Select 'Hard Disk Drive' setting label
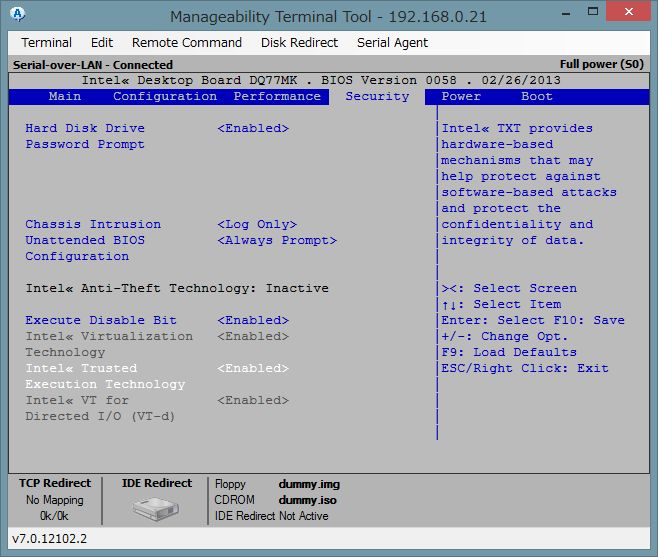This screenshot has width=658, height=557. (x=85, y=128)
